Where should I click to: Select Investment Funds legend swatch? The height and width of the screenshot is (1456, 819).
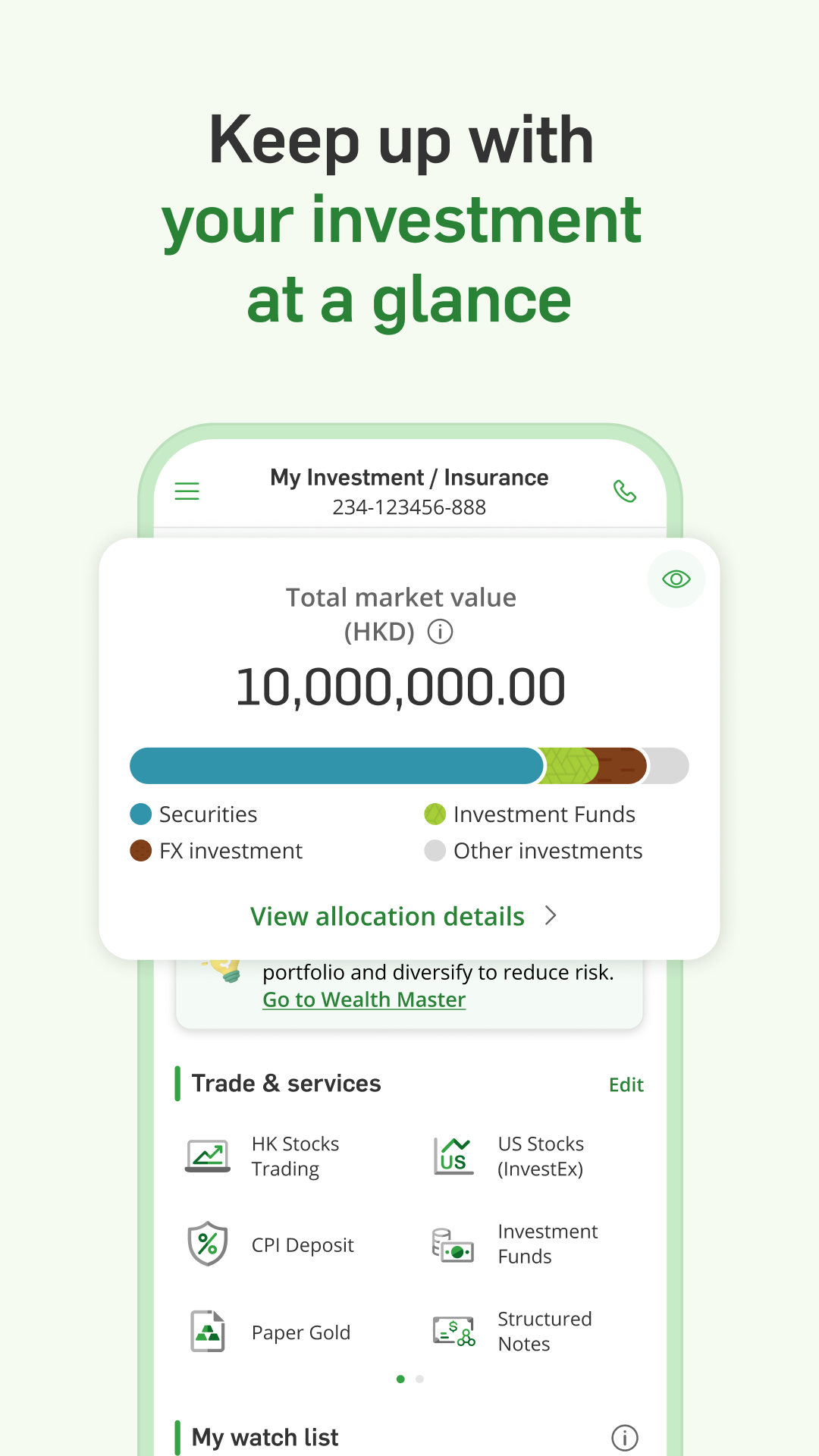[x=435, y=814]
